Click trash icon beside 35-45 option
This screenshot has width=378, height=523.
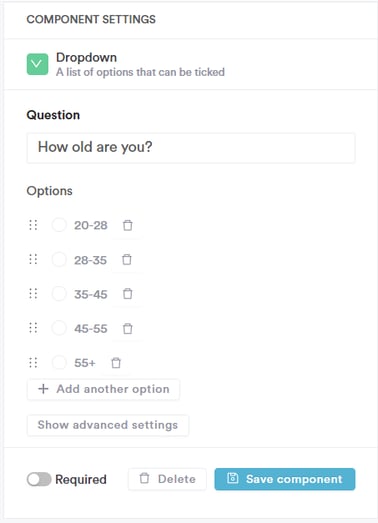click(127, 294)
